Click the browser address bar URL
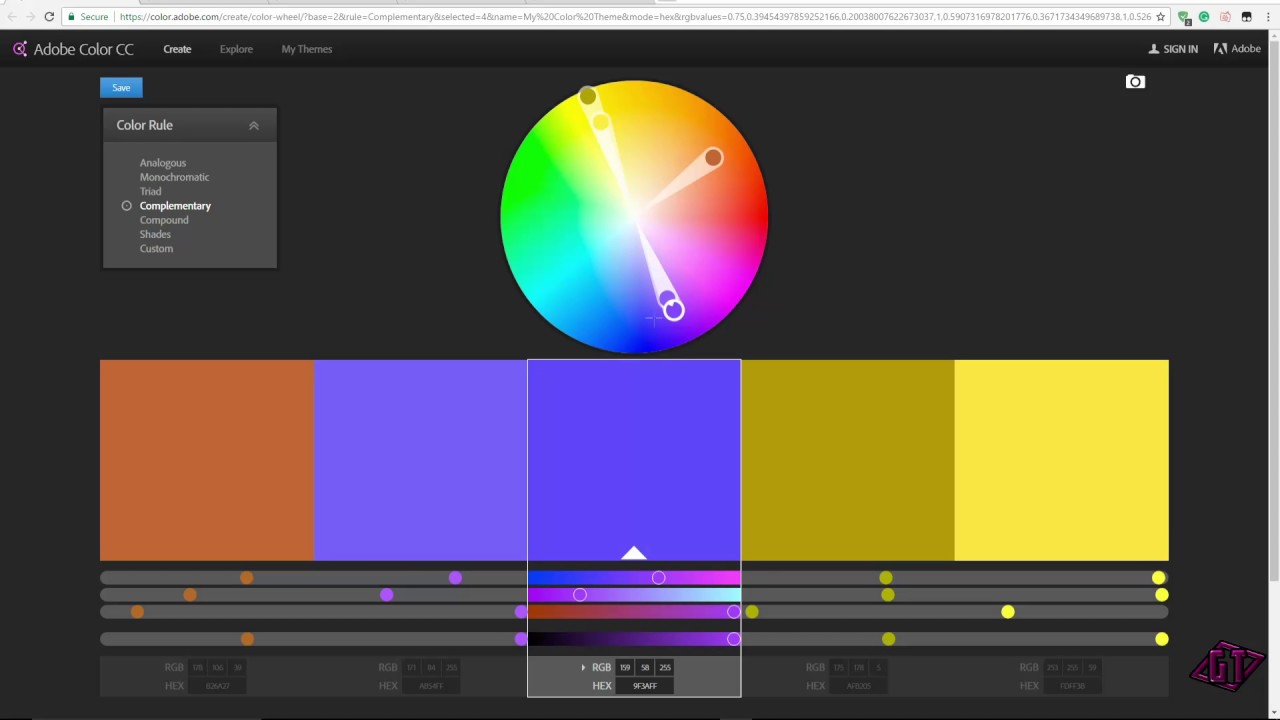The height and width of the screenshot is (720, 1280). (635, 17)
